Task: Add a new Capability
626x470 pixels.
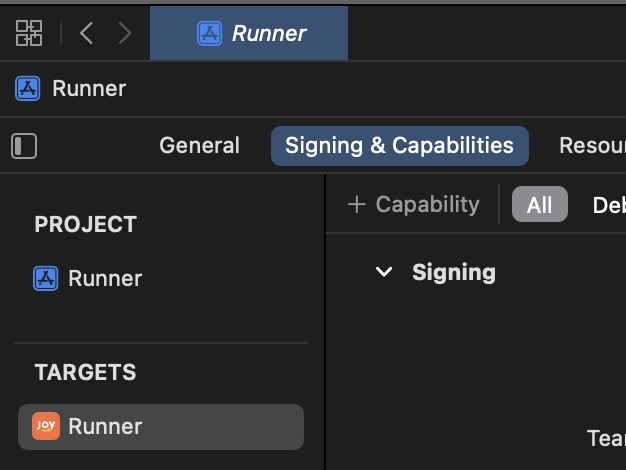Action: (x=414, y=204)
